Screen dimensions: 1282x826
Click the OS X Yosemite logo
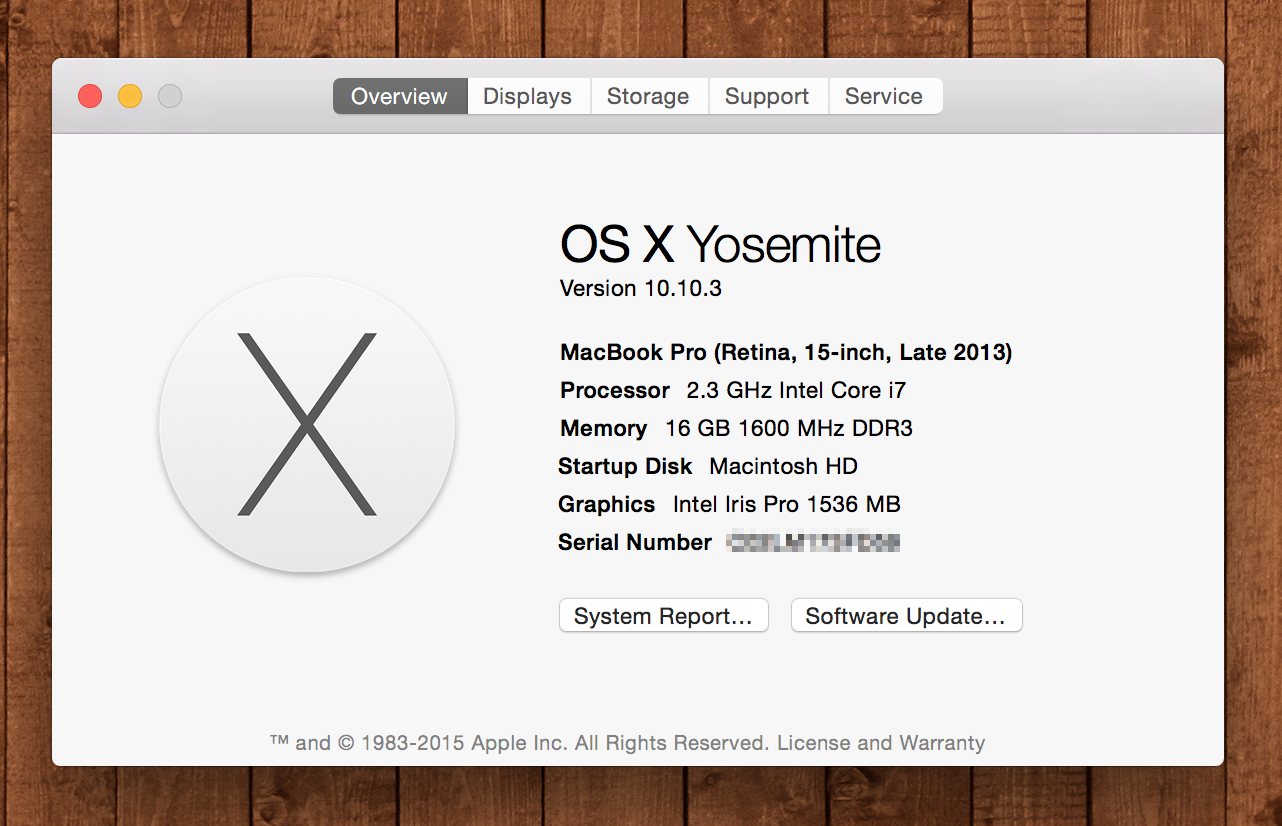coord(307,424)
